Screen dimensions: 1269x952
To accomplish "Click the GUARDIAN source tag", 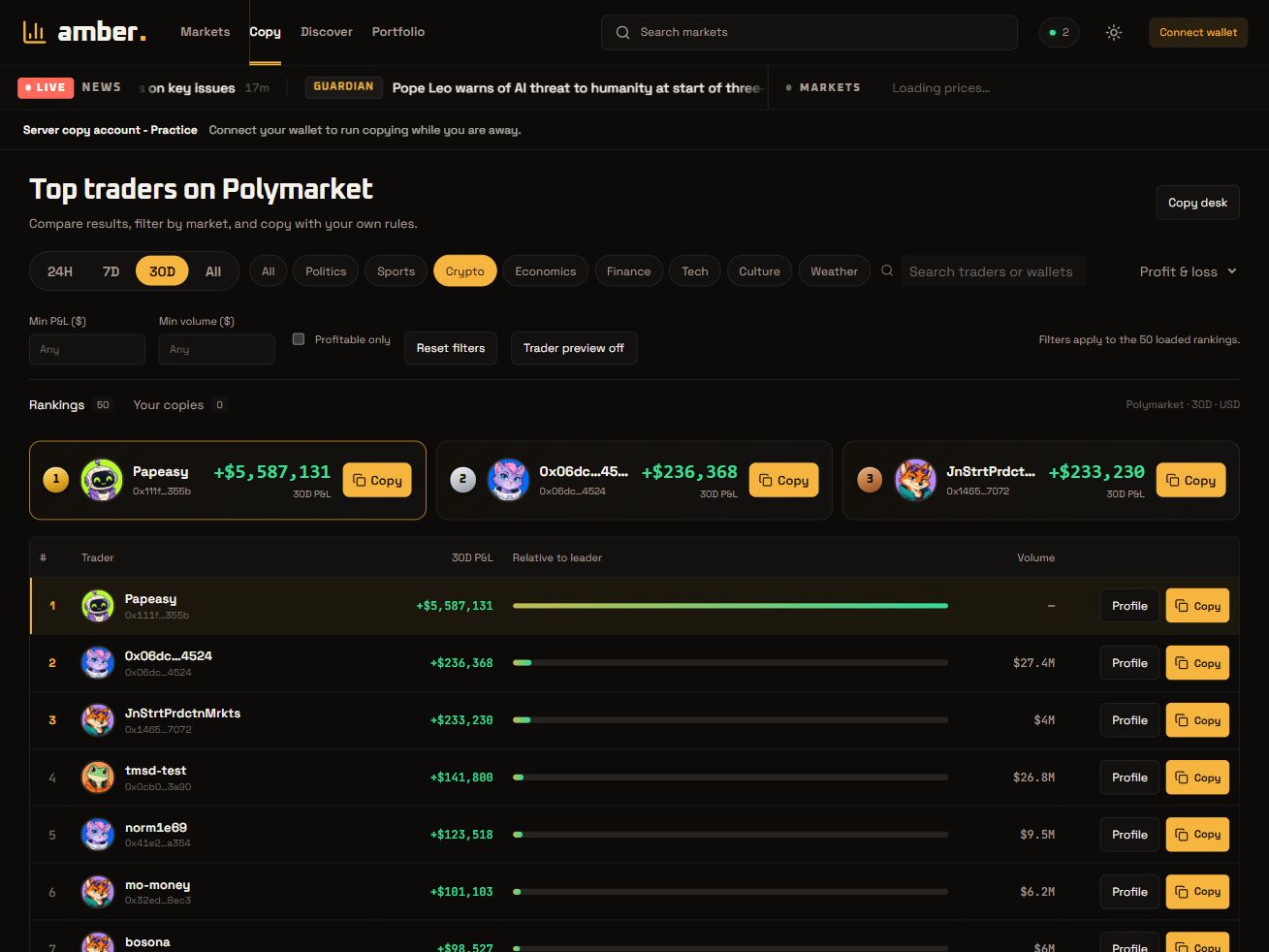I will pos(343,86).
